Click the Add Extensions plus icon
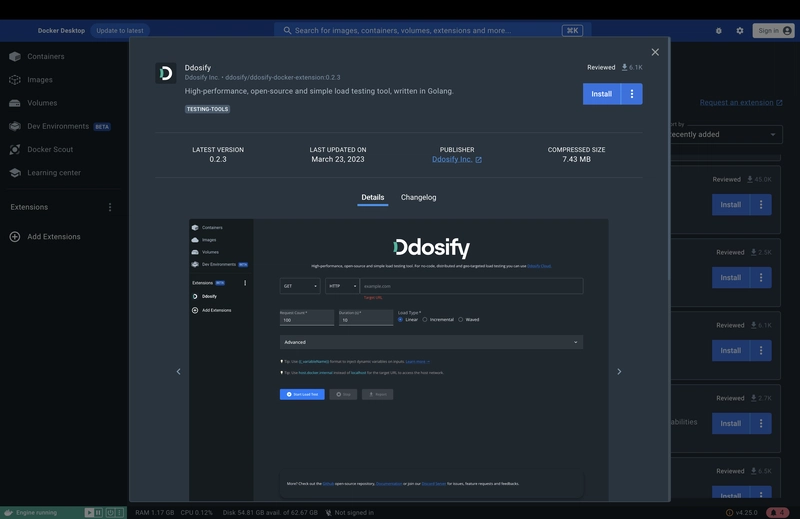The height and width of the screenshot is (519, 800). pos(15,237)
